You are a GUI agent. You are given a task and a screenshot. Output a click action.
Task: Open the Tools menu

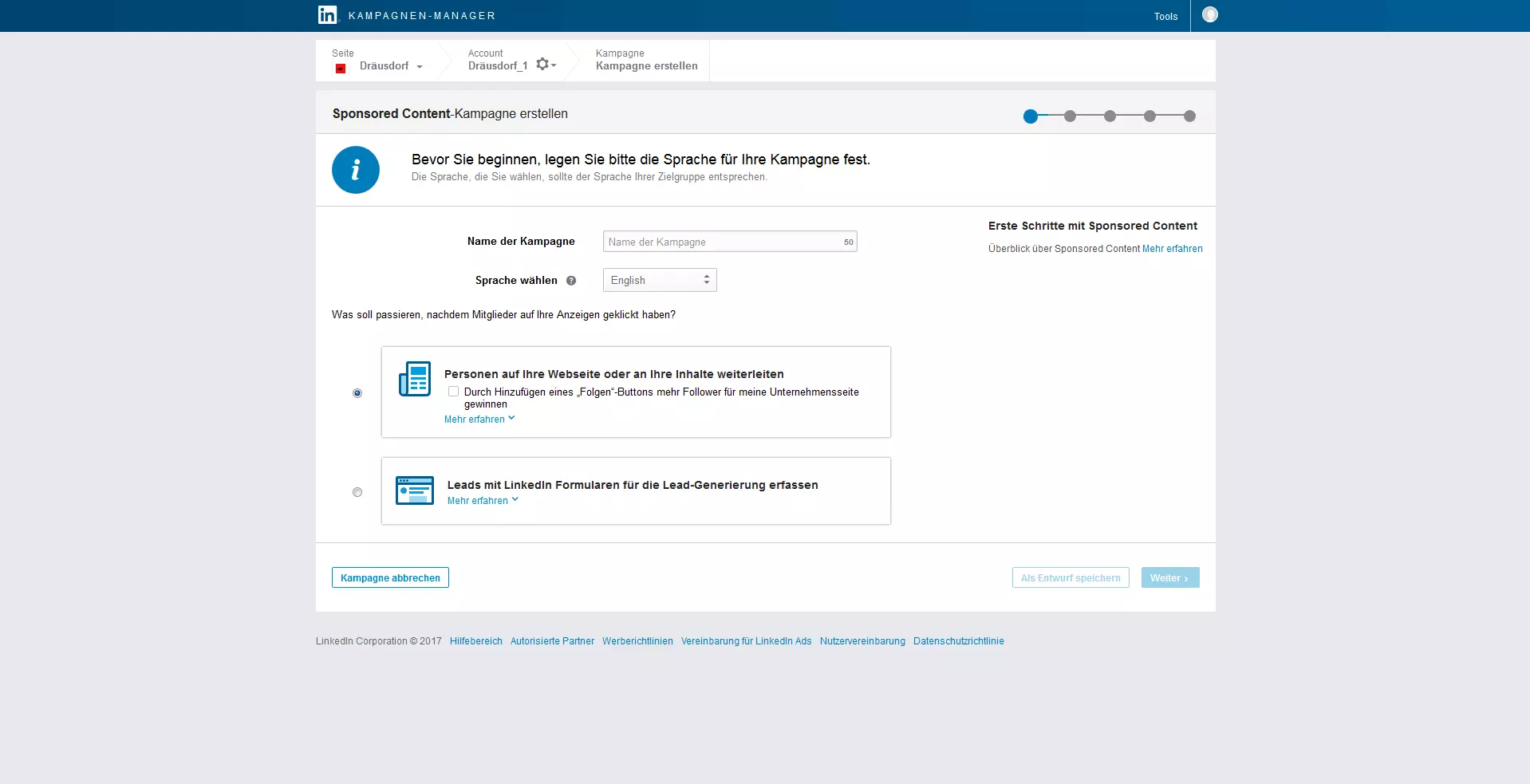coord(1165,17)
